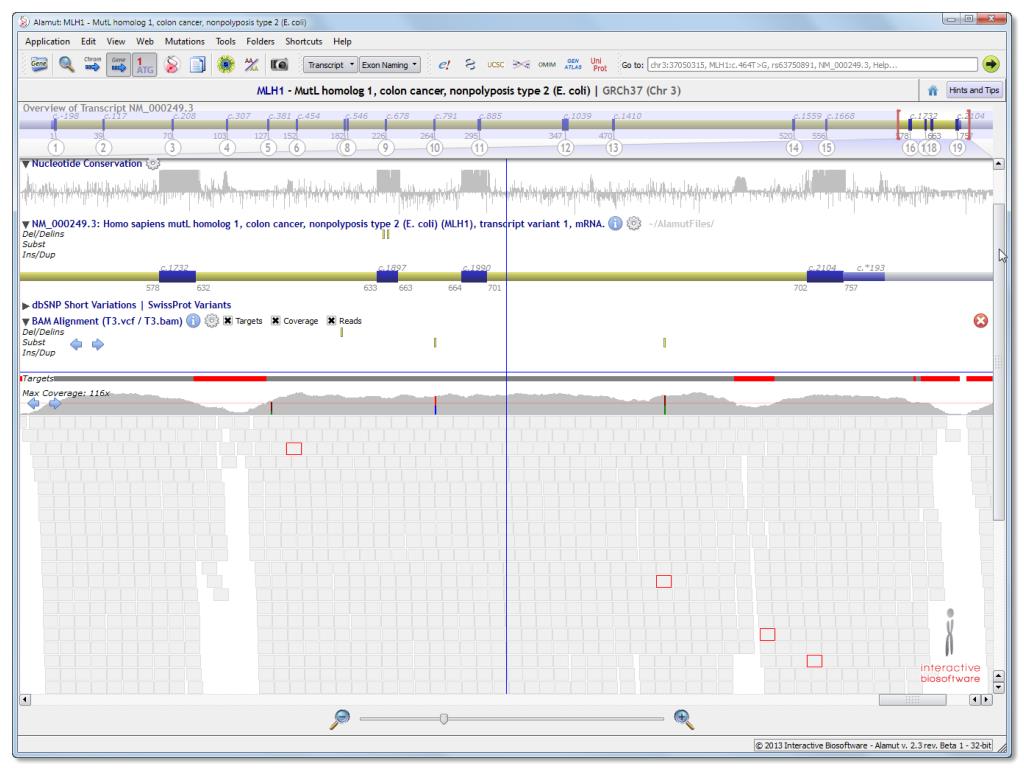This screenshot has width=1024, height=768.
Task: Open the Application menu
Action: click(x=47, y=41)
